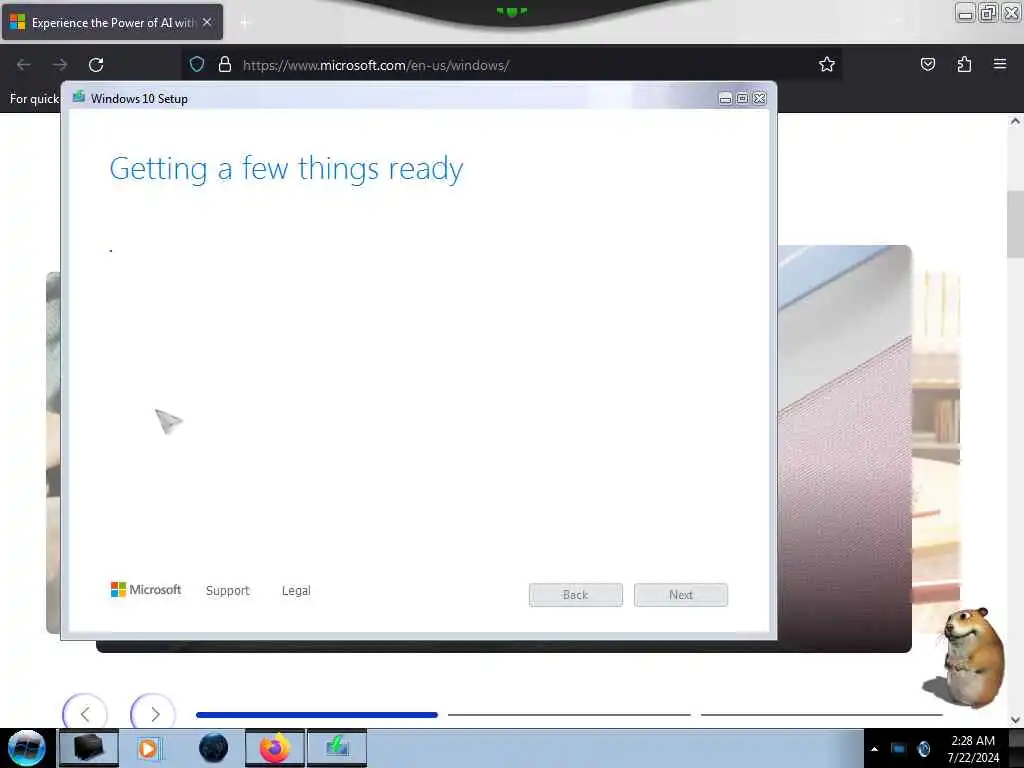Click the Back button in Setup
The width and height of the screenshot is (1024, 768).
[x=575, y=595]
